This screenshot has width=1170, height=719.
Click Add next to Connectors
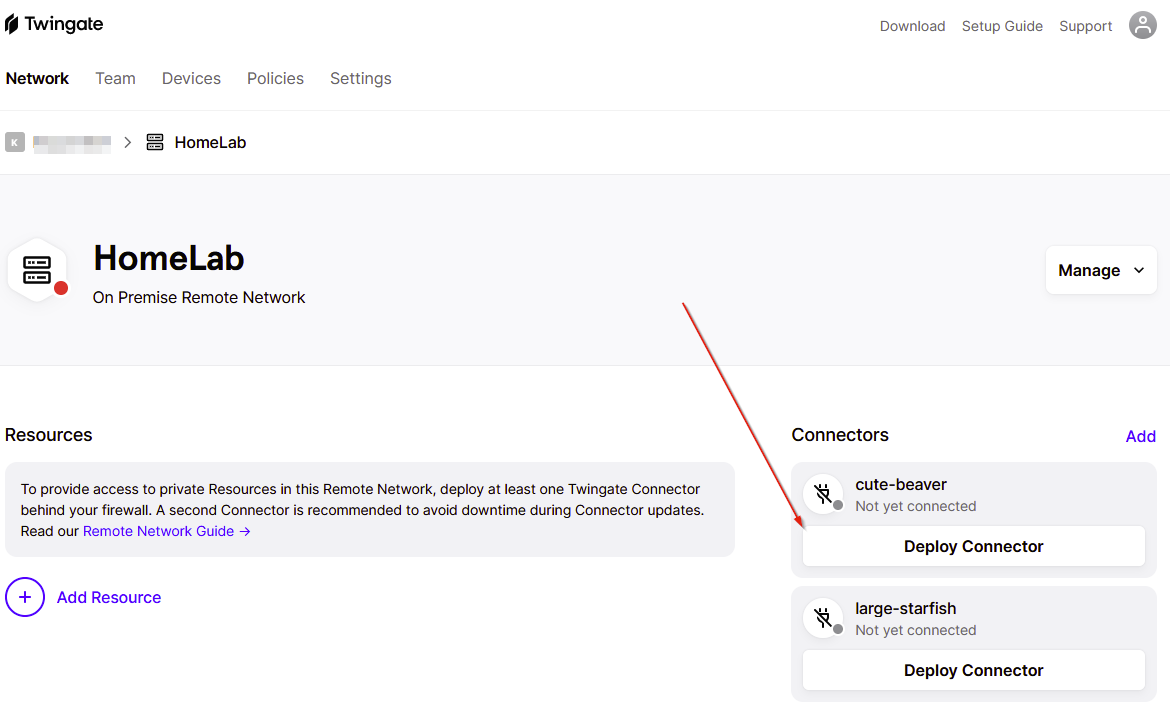[1140, 436]
